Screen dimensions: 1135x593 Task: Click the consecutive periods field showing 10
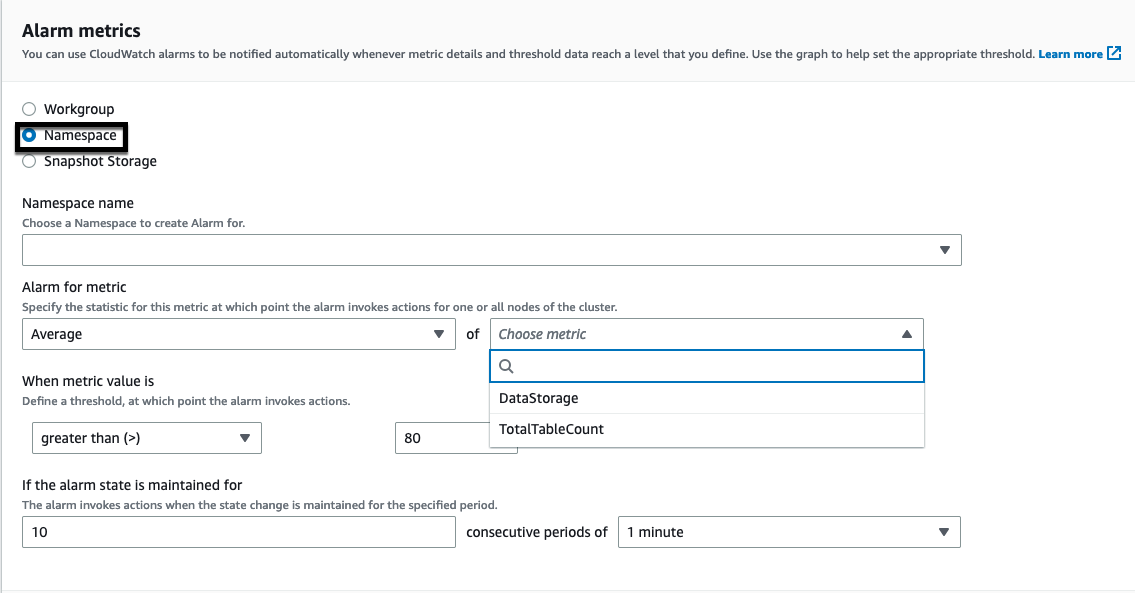point(238,532)
